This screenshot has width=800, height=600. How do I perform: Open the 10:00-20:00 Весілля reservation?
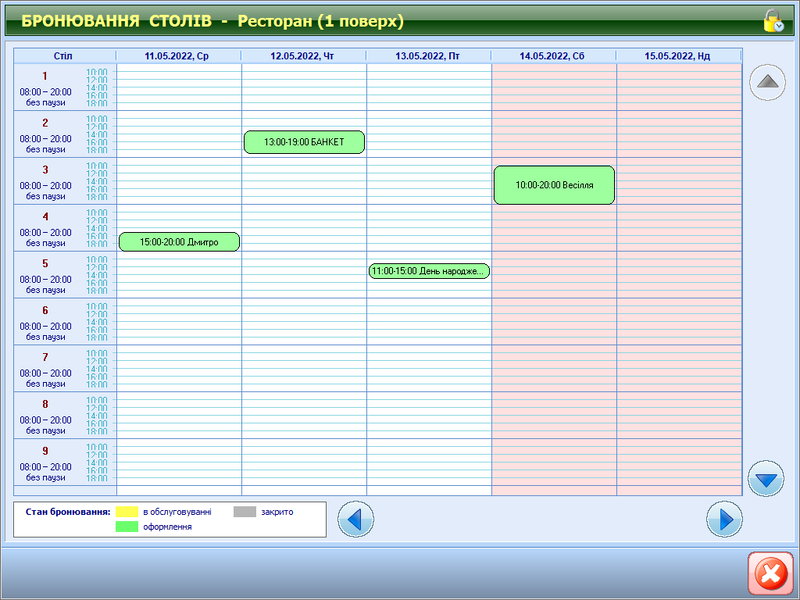pyautogui.click(x=554, y=185)
